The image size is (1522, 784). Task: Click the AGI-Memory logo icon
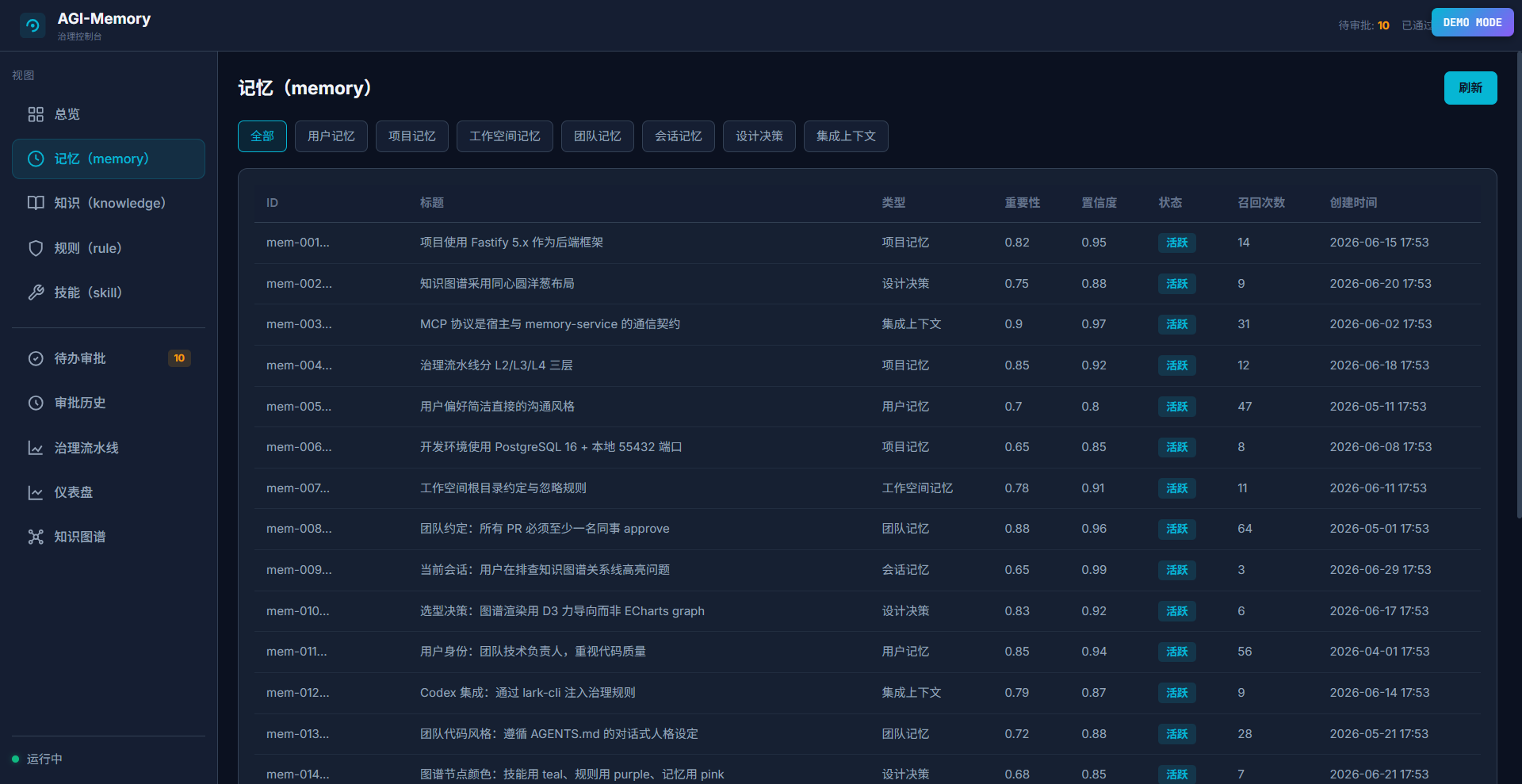[x=33, y=25]
